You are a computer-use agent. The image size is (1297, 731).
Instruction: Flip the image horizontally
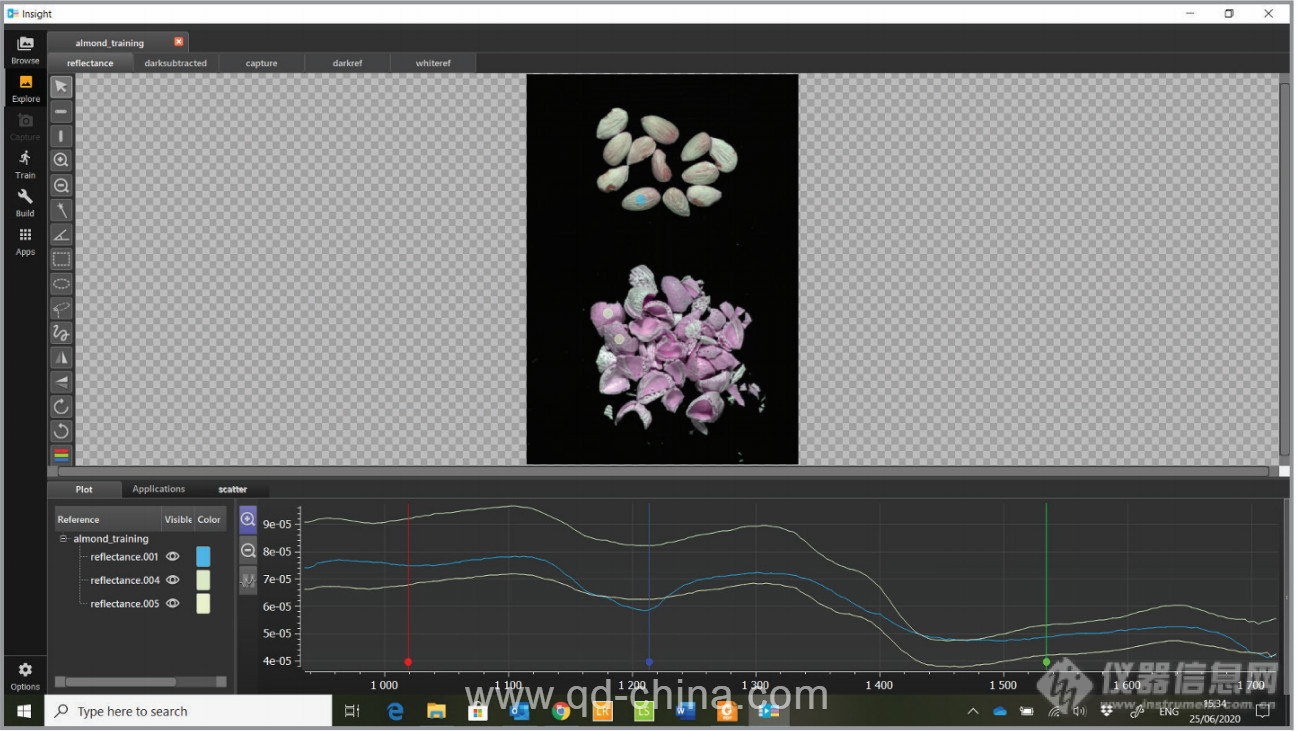61,357
